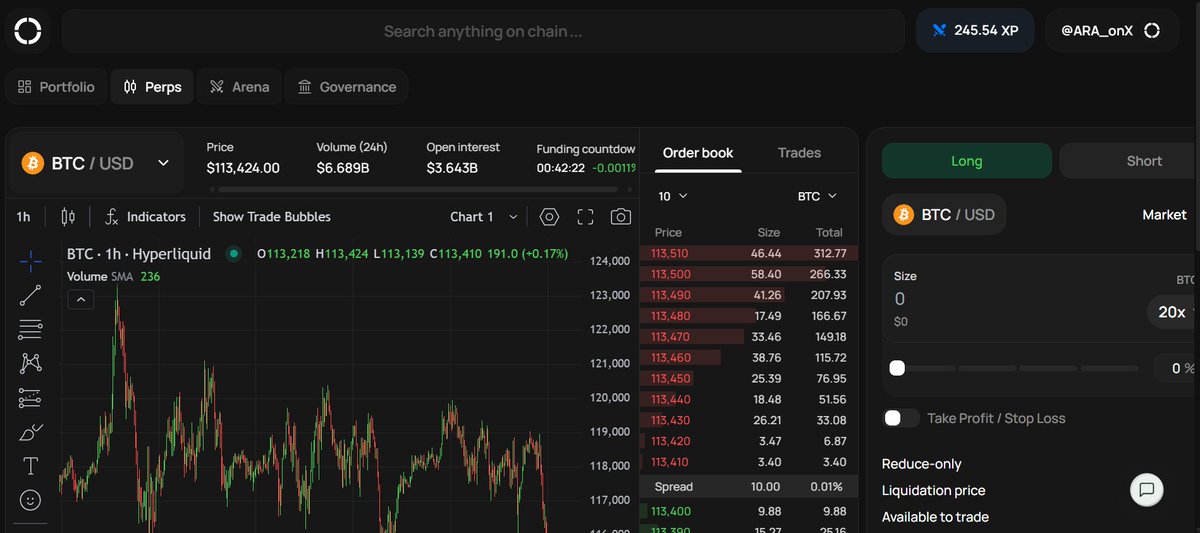The height and width of the screenshot is (533, 1200).
Task: Expand the Chart 1 layout dropdown
Action: 484,216
